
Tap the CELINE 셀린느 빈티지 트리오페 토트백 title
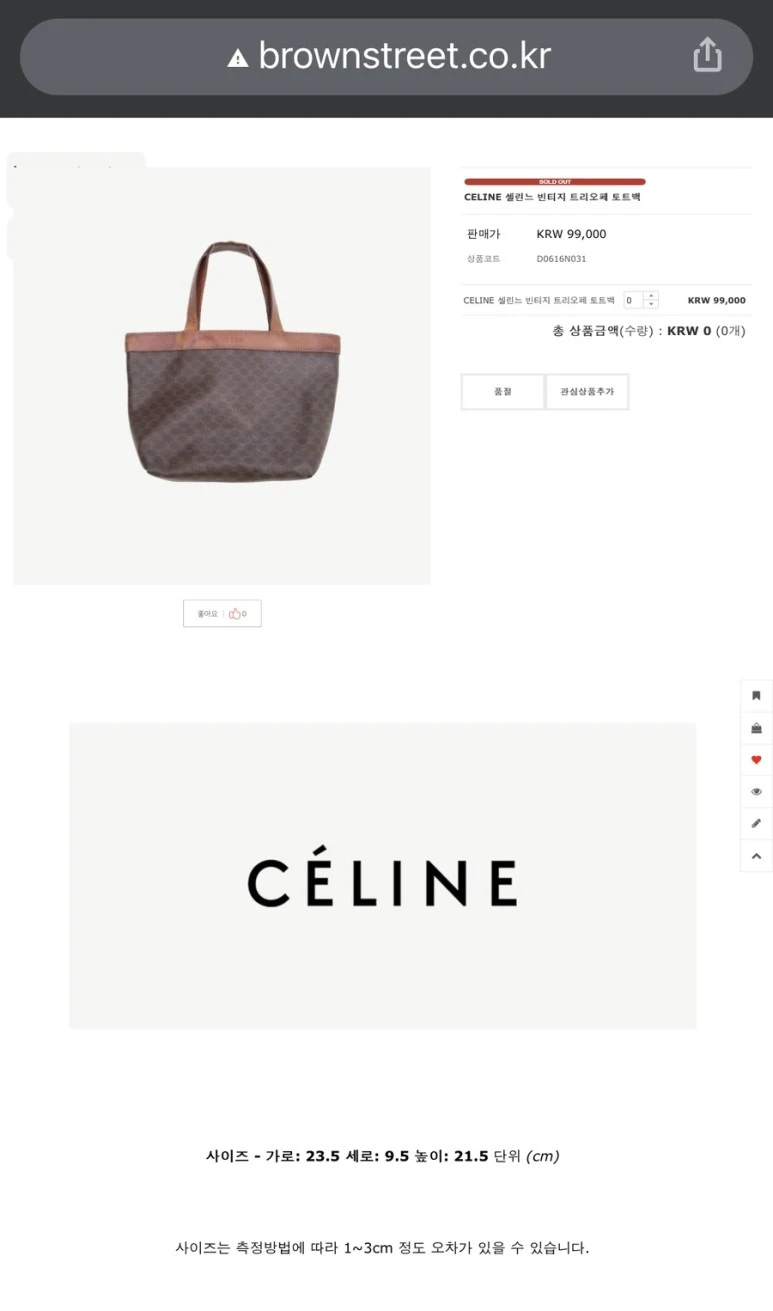tap(552, 198)
